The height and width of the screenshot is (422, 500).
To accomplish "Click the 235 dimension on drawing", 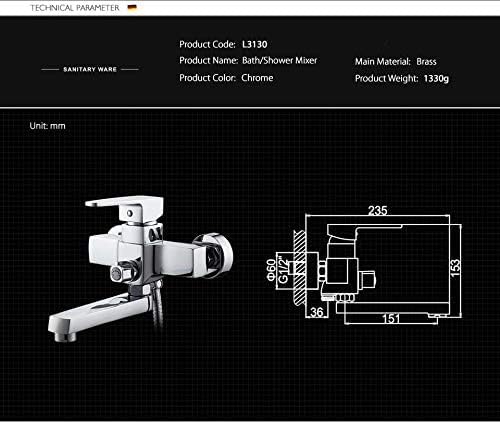I will point(378,210).
